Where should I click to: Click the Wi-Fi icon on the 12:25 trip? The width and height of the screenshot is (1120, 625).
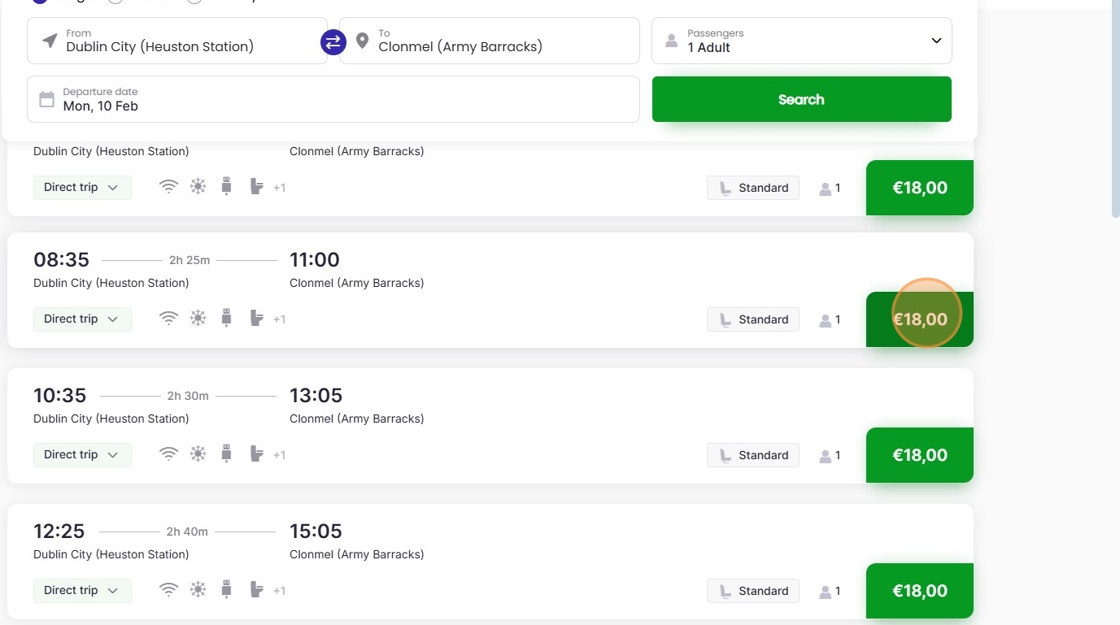[169, 590]
